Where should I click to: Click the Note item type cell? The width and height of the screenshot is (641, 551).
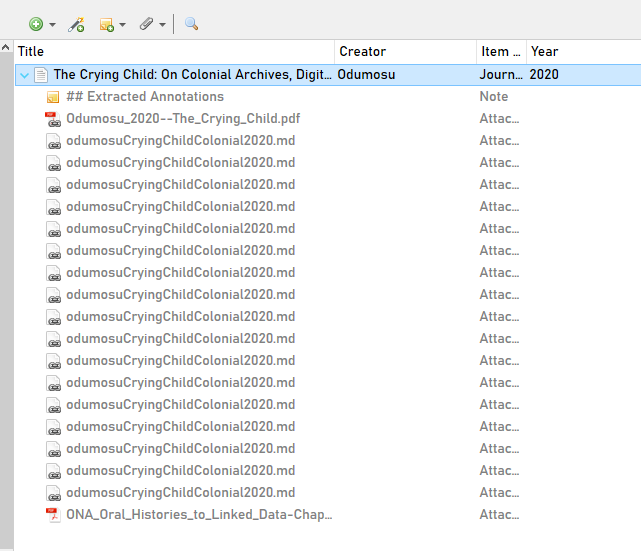[494, 96]
